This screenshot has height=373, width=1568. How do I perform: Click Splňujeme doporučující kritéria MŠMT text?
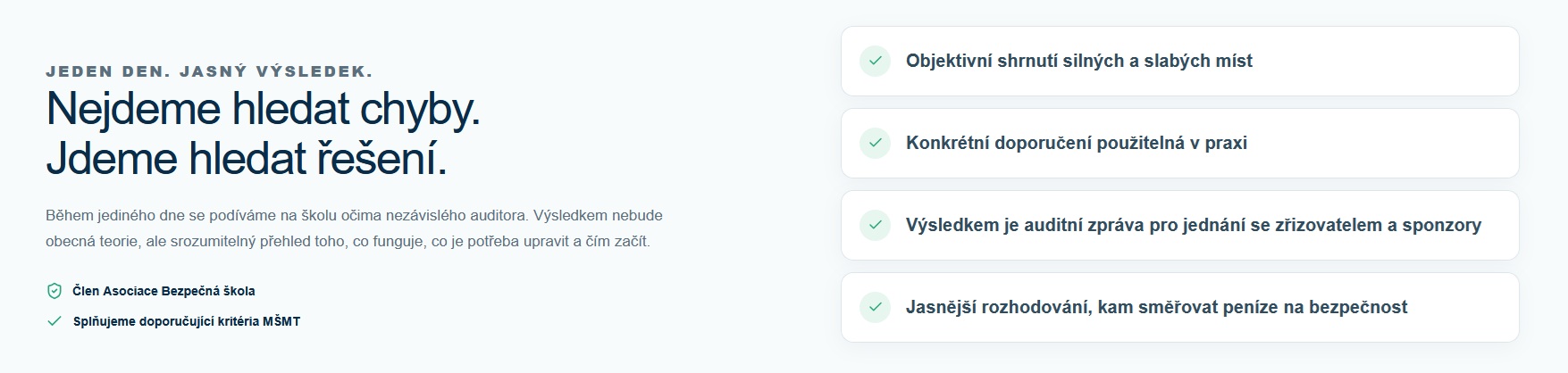tap(187, 321)
